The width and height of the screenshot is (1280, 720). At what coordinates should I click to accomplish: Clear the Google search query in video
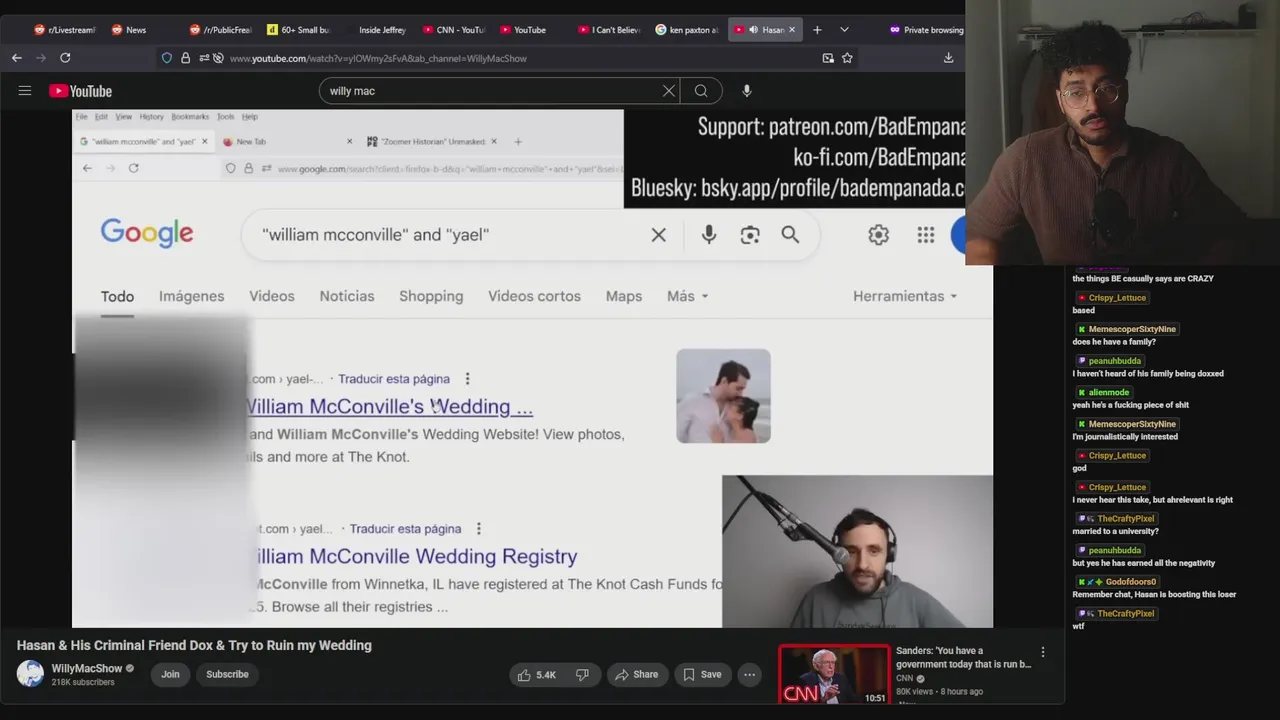point(659,235)
